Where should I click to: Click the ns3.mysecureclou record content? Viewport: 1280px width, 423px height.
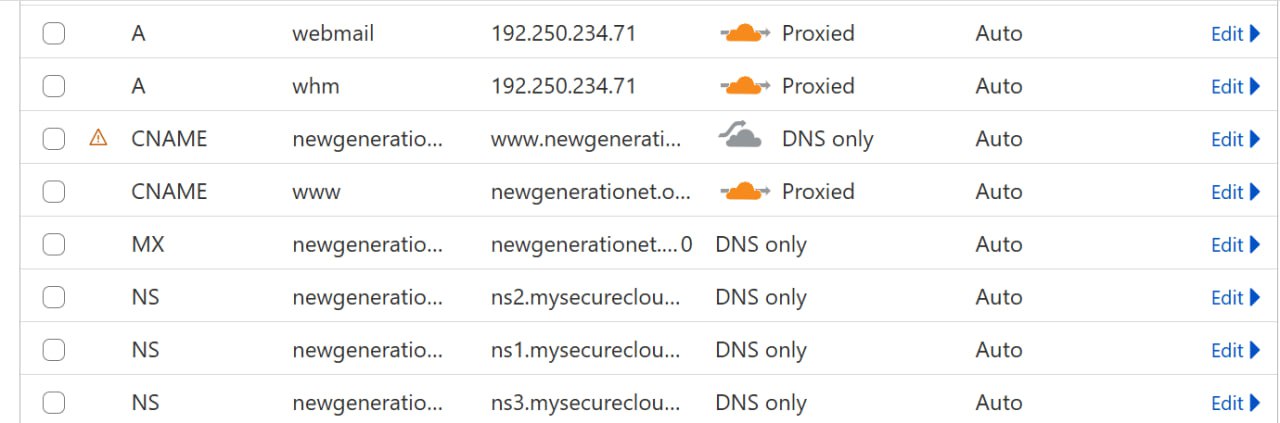point(586,403)
